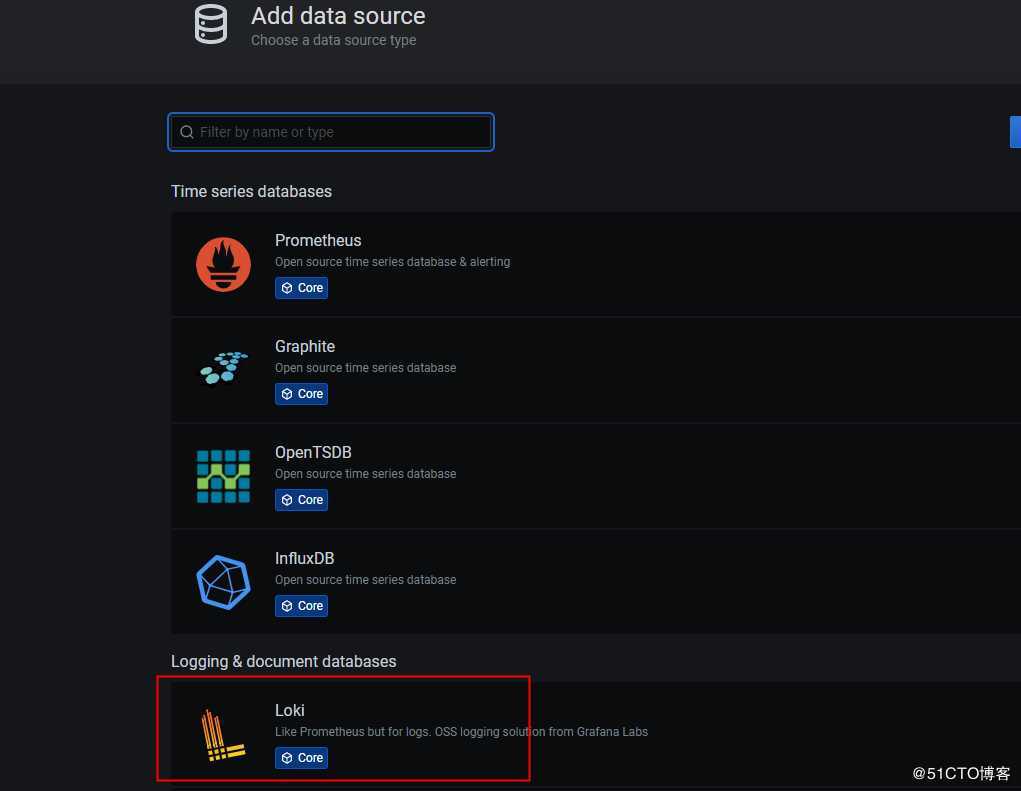1021x791 pixels.
Task: Select the OpenTSDB data source title
Action: [313, 452]
